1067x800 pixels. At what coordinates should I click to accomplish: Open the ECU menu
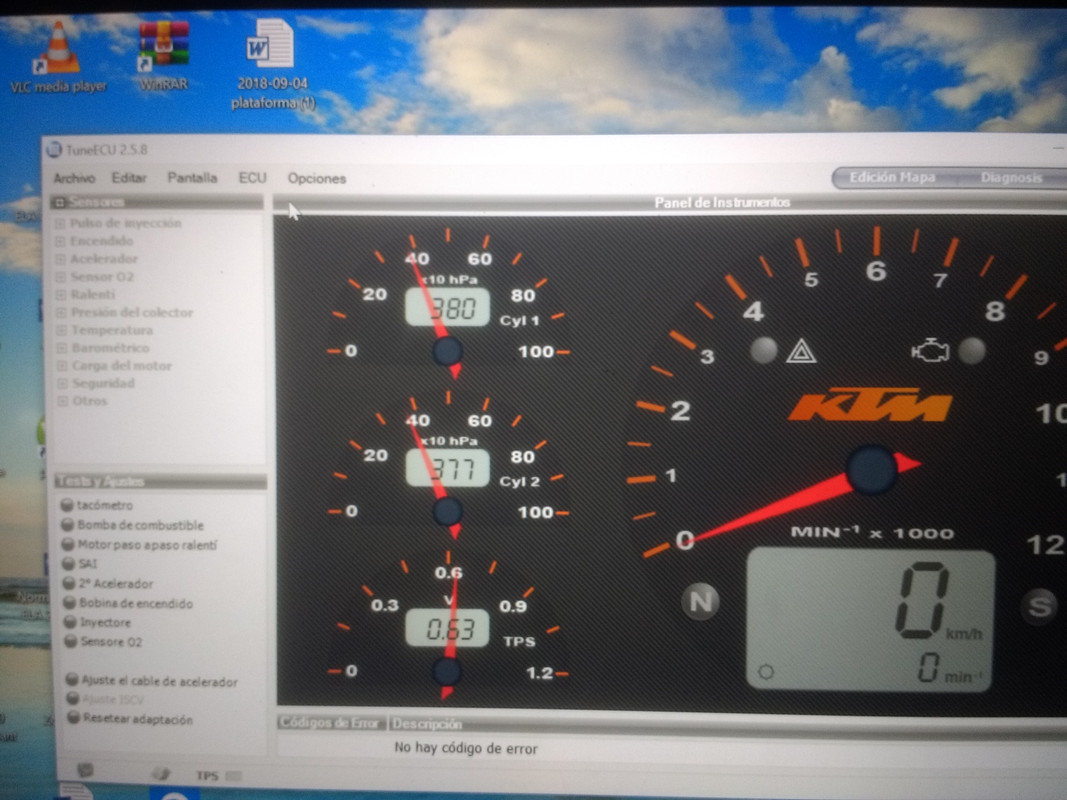(x=252, y=178)
